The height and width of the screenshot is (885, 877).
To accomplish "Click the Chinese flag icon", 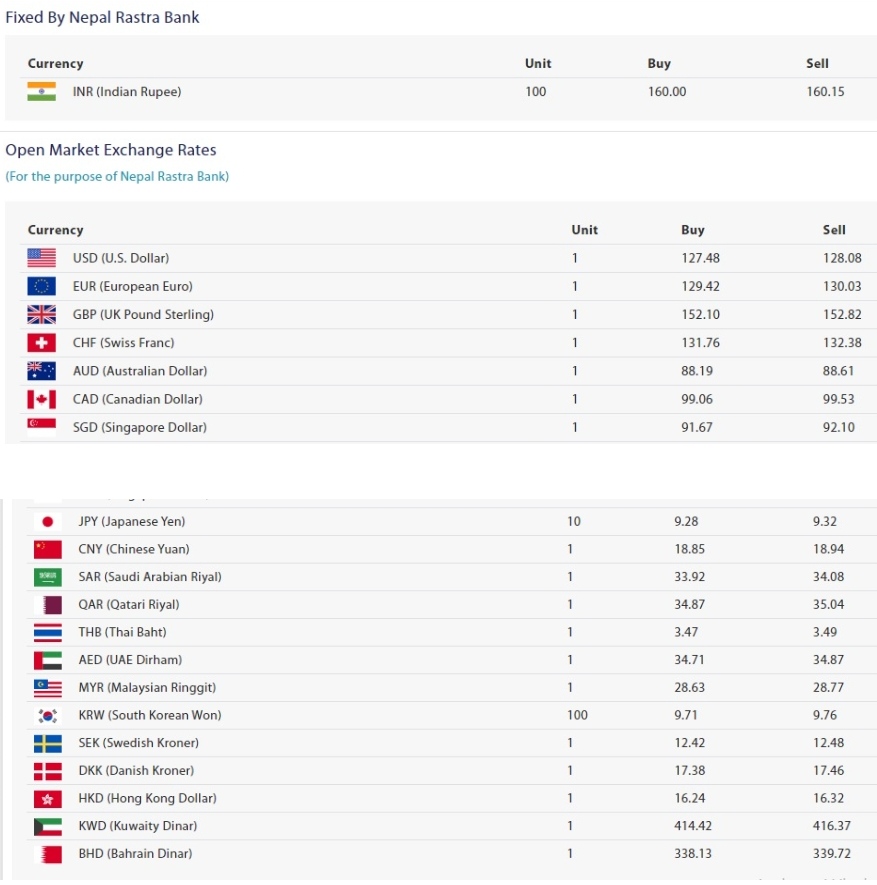I will (x=47, y=549).
